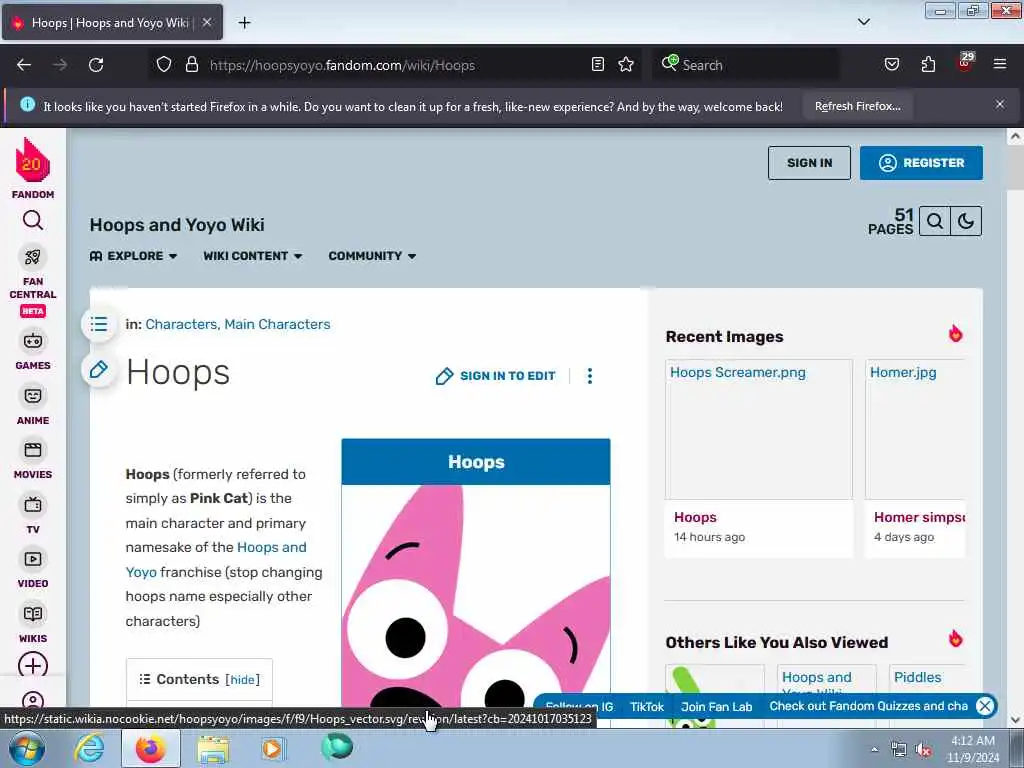The image size is (1024, 768).
Task: Save page to Pocket
Action: coord(891,65)
